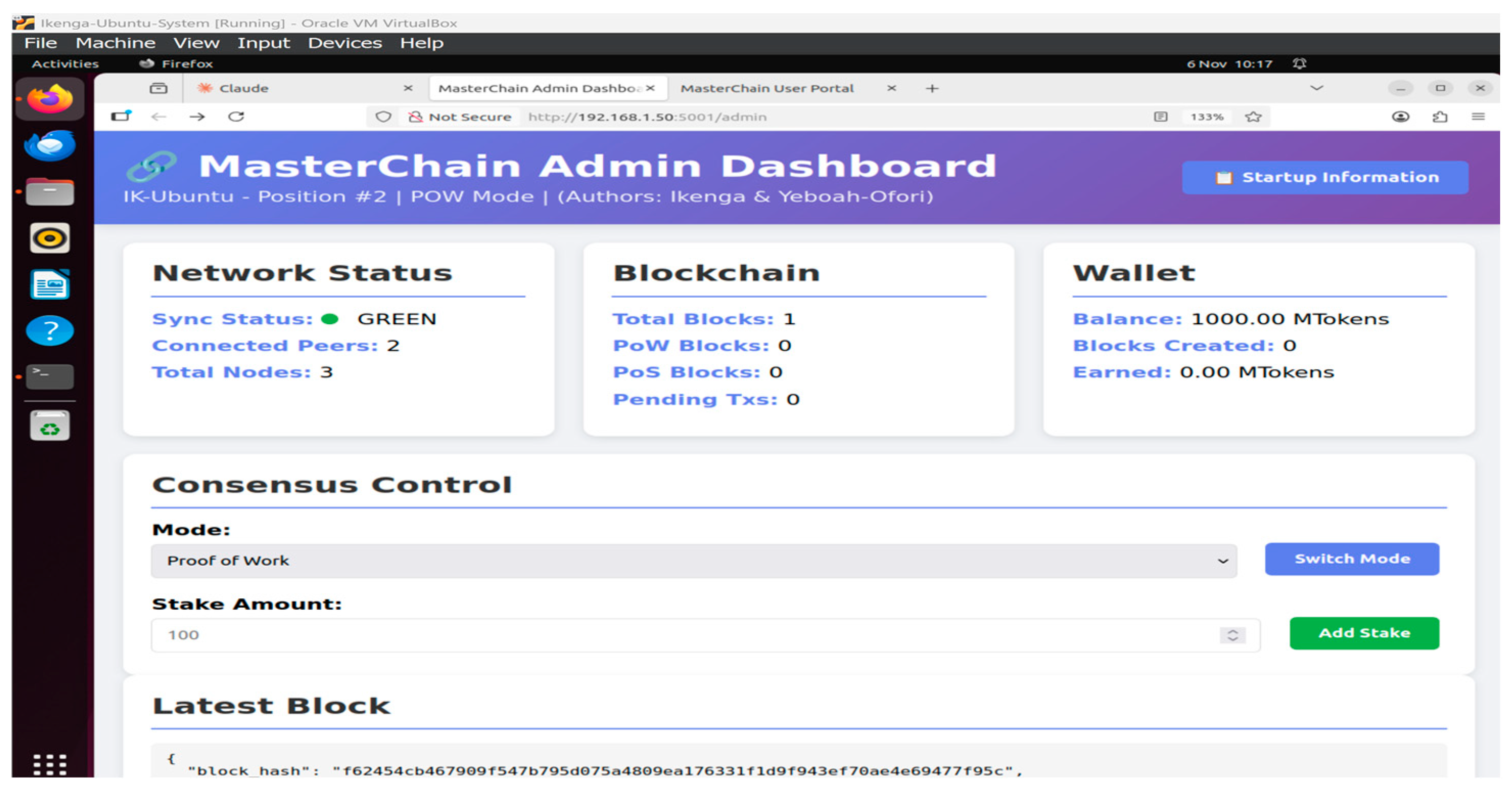Open Firefox from the Ubuntu dock
This screenshot has height=795, width=1512.
click(x=50, y=99)
